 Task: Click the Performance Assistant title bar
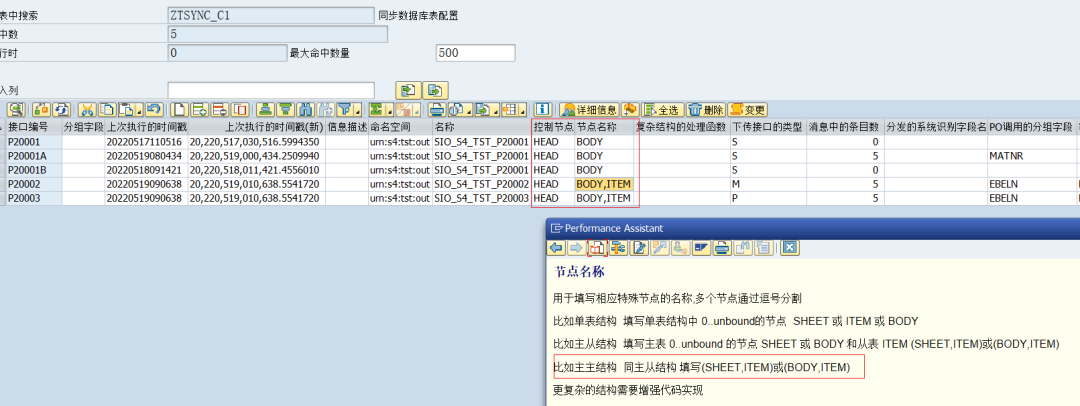pyautogui.click(x=813, y=228)
